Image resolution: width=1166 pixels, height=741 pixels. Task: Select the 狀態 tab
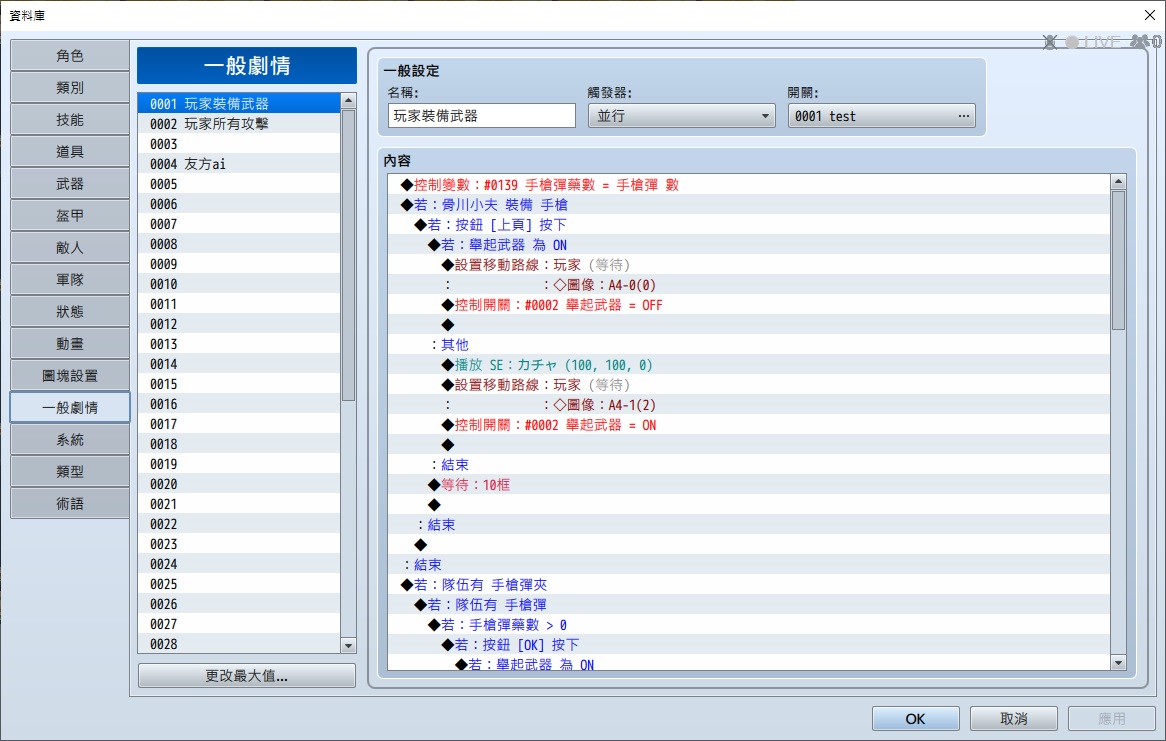[x=70, y=312]
